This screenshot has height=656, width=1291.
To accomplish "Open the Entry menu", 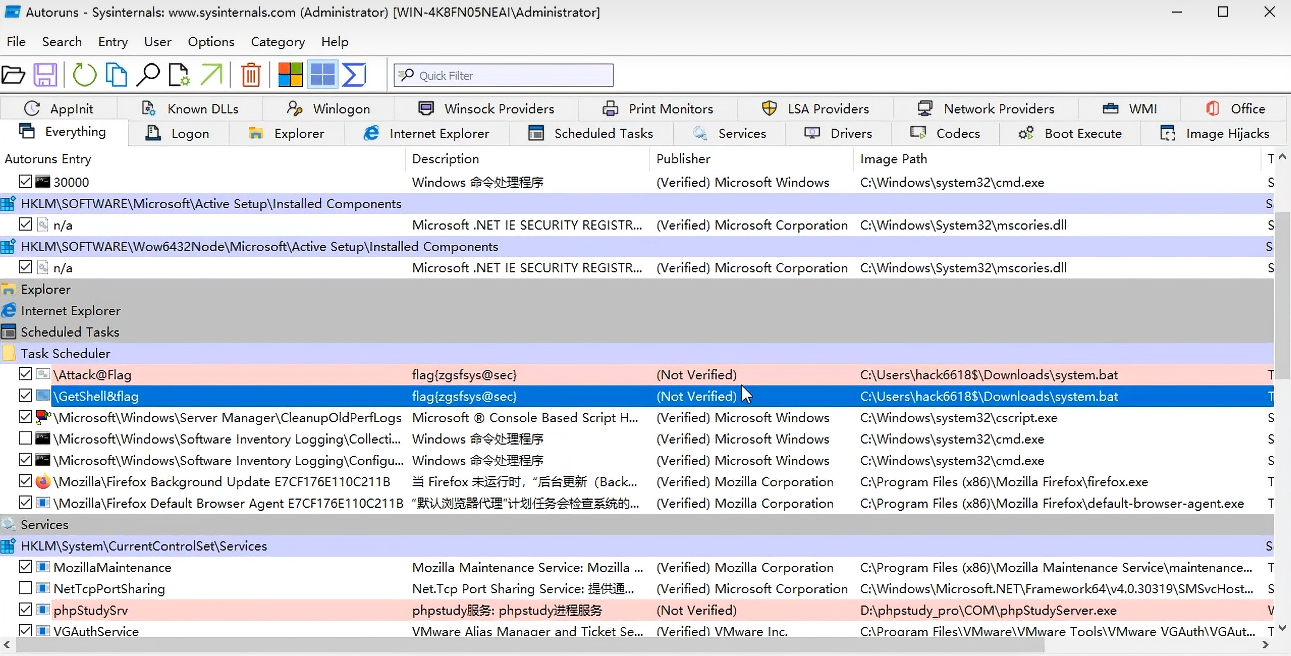I will [113, 42].
